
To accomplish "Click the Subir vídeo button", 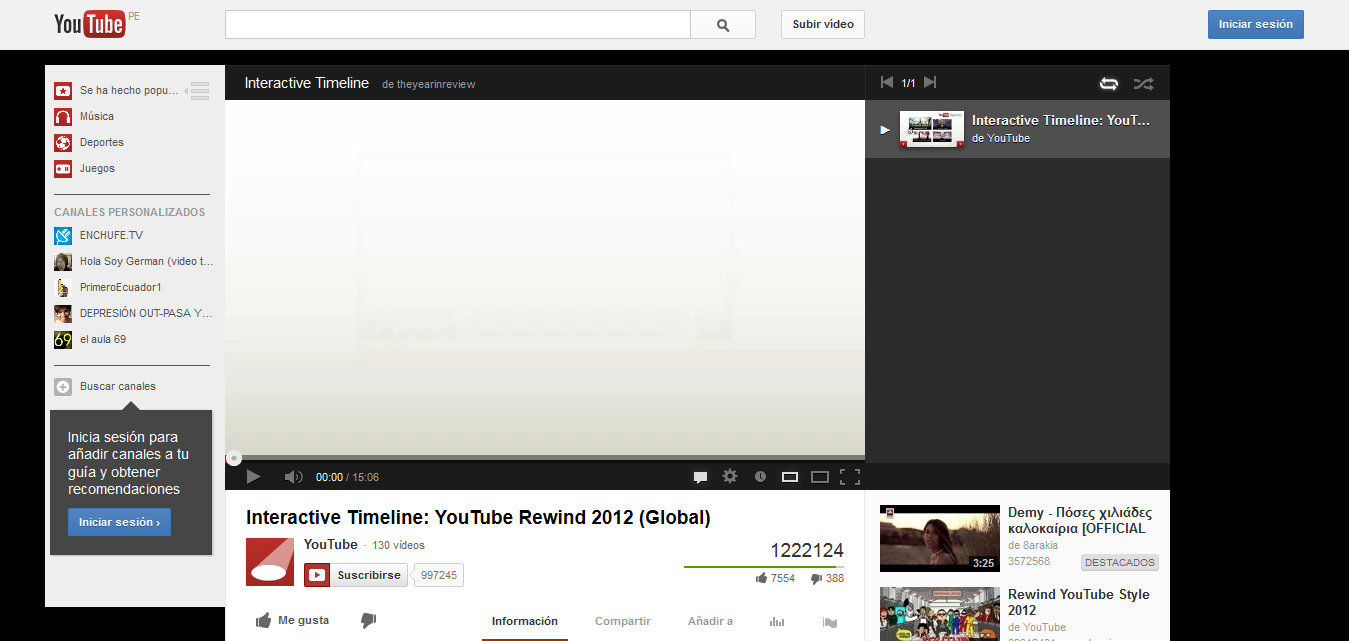I will coord(823,24).
